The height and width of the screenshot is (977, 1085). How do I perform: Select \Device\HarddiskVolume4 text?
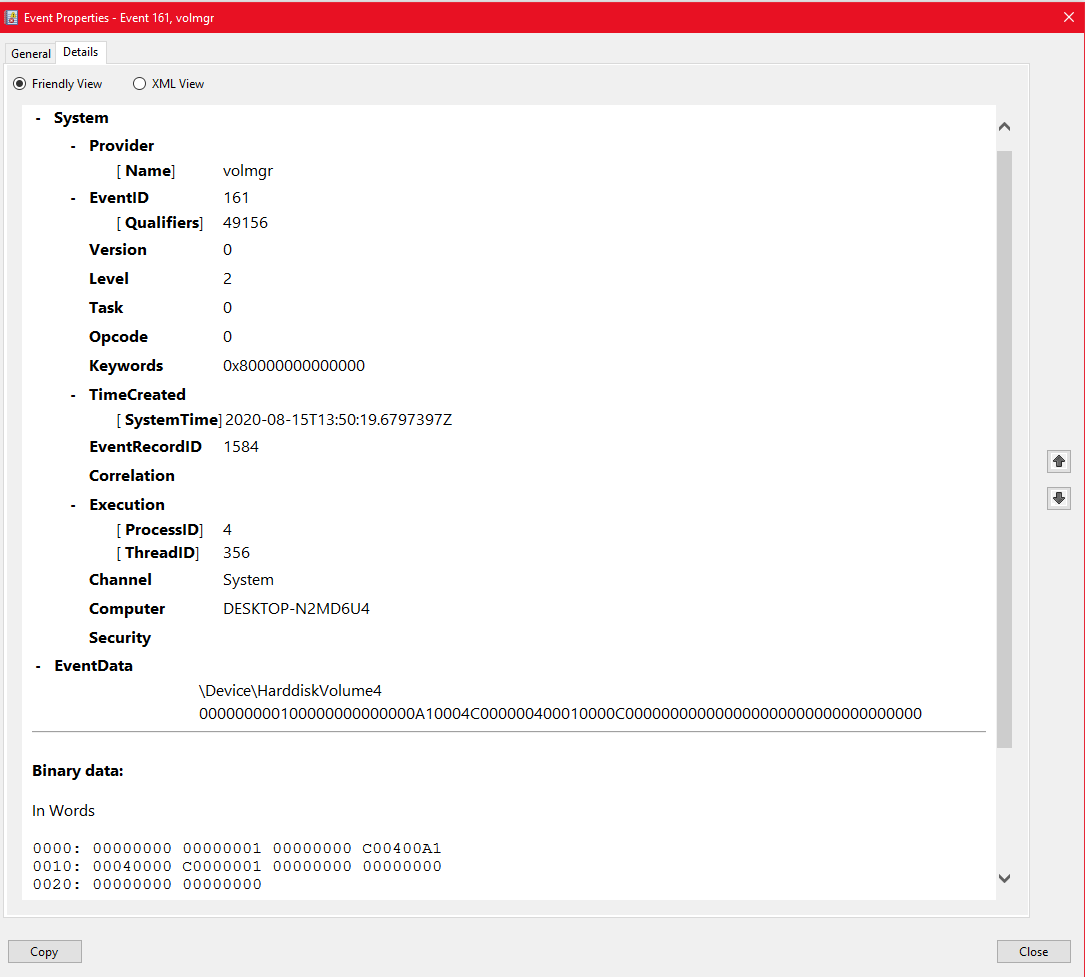290,691
